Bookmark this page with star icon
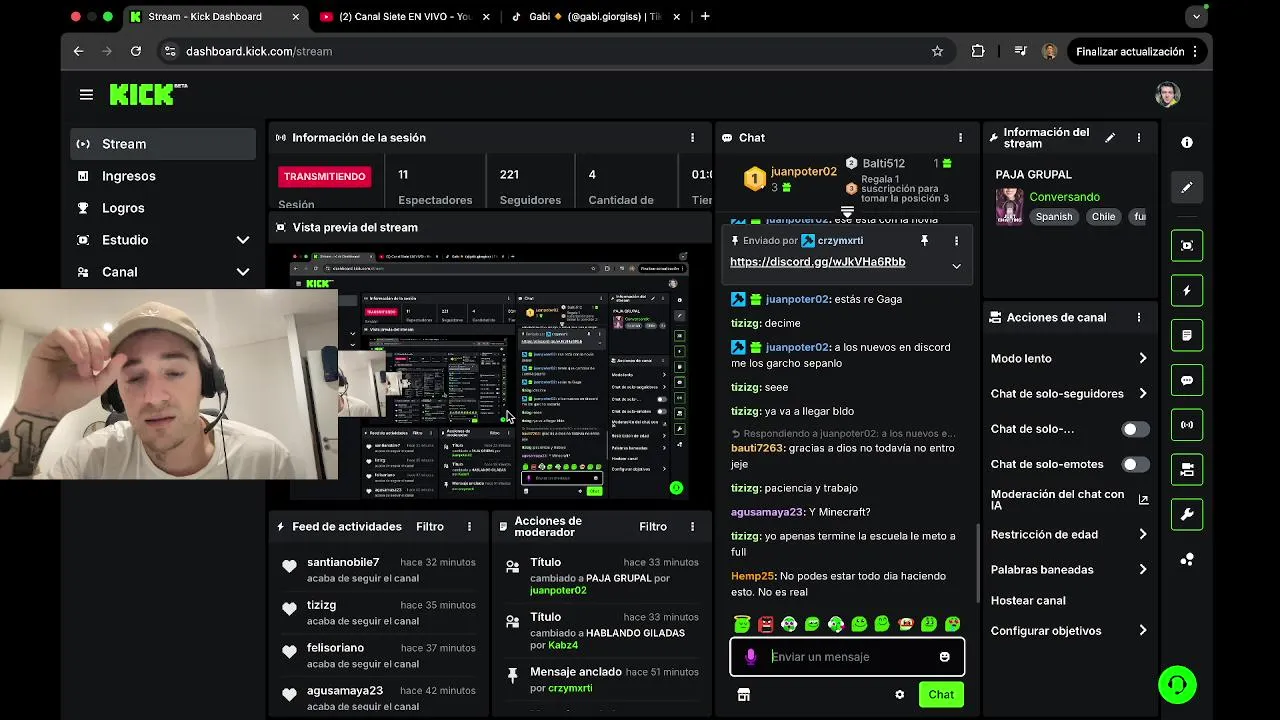The image size is (1280, 720). click(937, 51)
